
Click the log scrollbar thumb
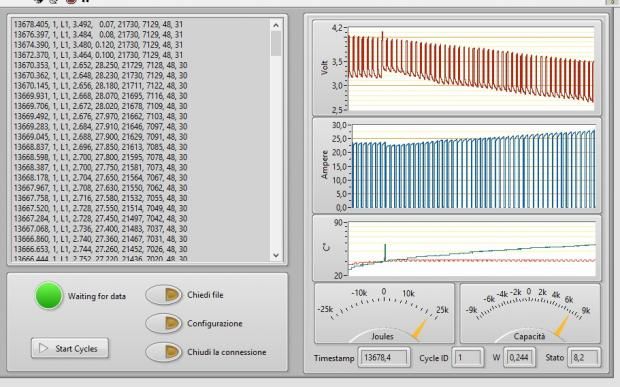(276, 43)
